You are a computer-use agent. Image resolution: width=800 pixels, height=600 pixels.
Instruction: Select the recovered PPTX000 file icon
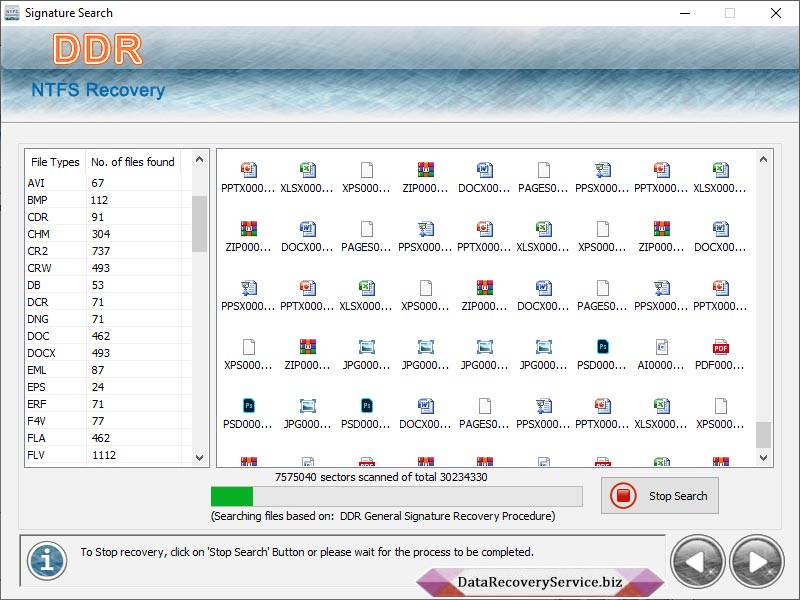pyautogui.click(x=247, y=170)
